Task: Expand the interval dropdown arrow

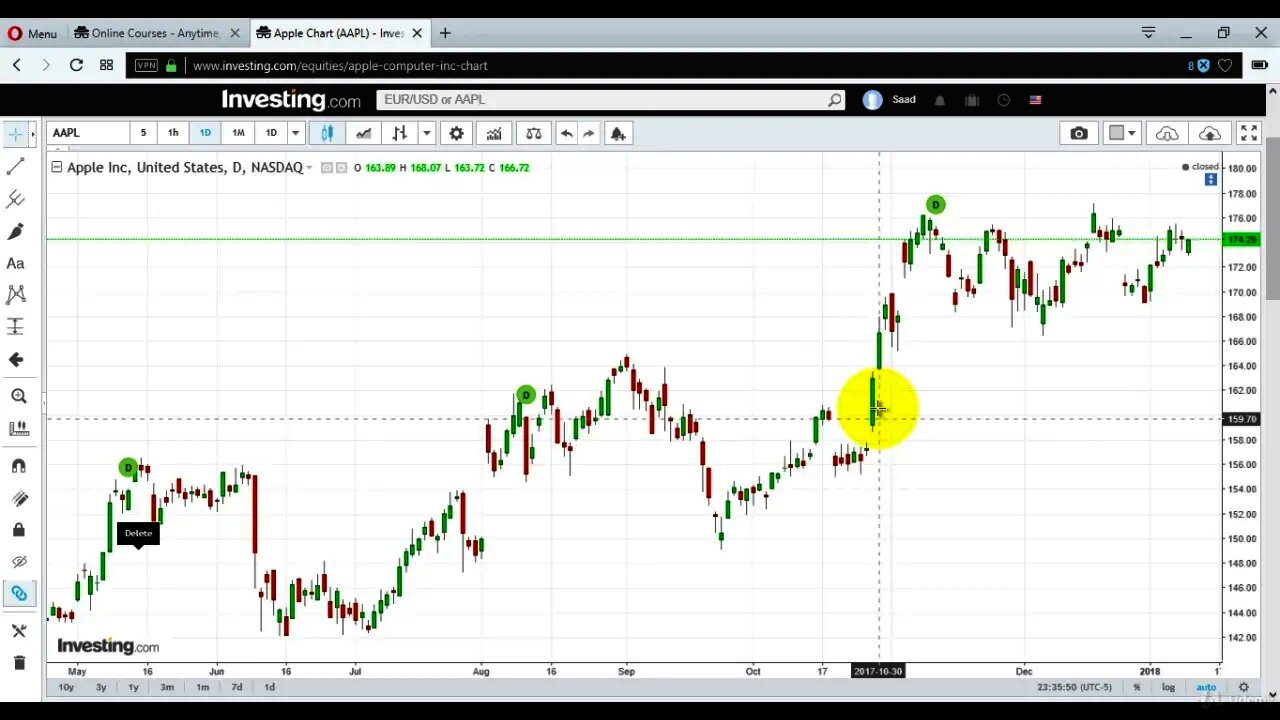Action: (295, 133)
